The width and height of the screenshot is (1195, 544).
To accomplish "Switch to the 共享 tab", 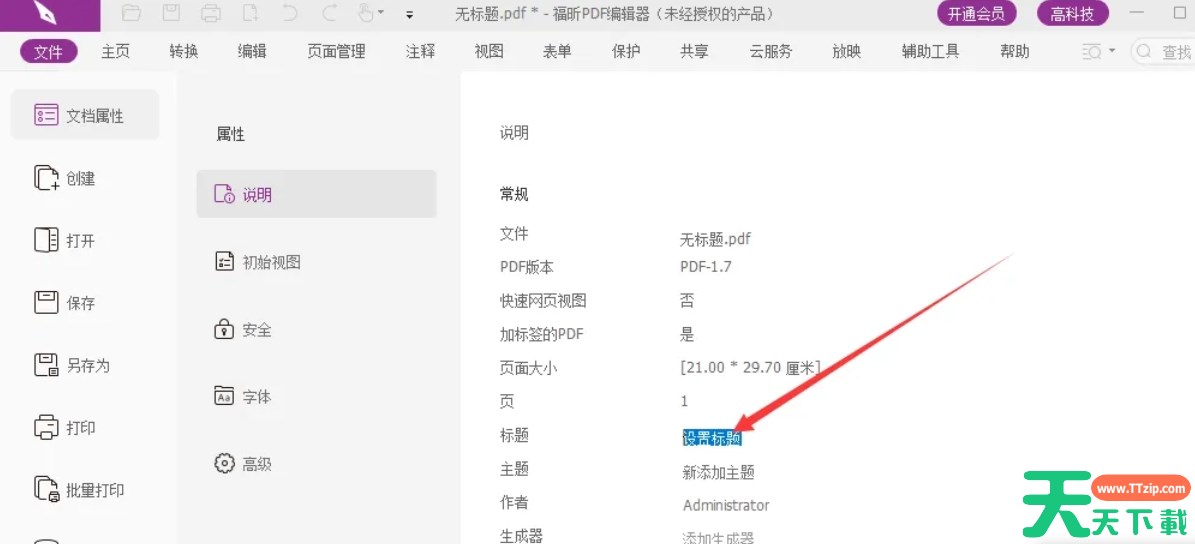I will 694,52.
